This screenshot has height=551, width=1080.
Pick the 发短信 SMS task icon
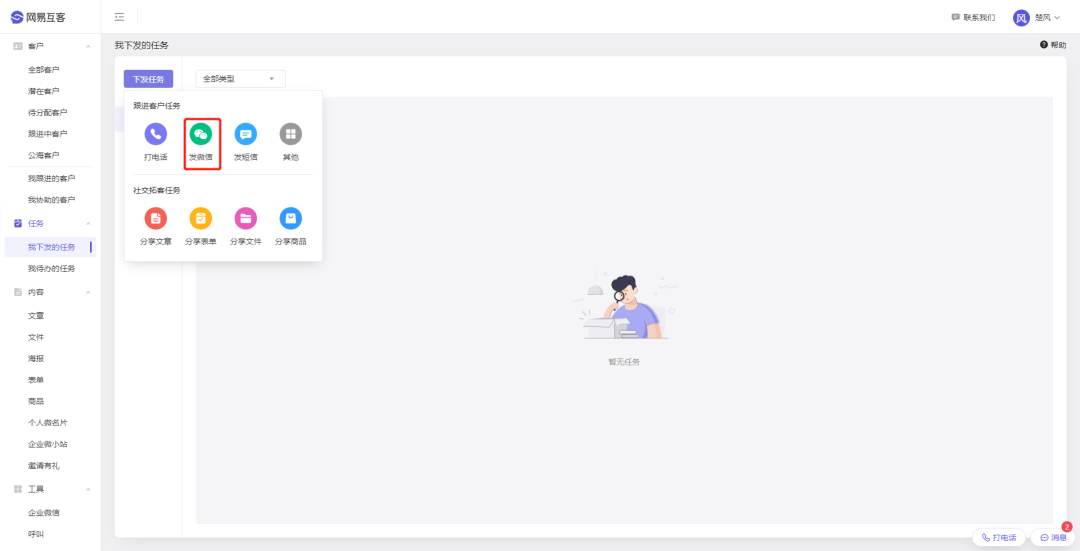(246, 134)
